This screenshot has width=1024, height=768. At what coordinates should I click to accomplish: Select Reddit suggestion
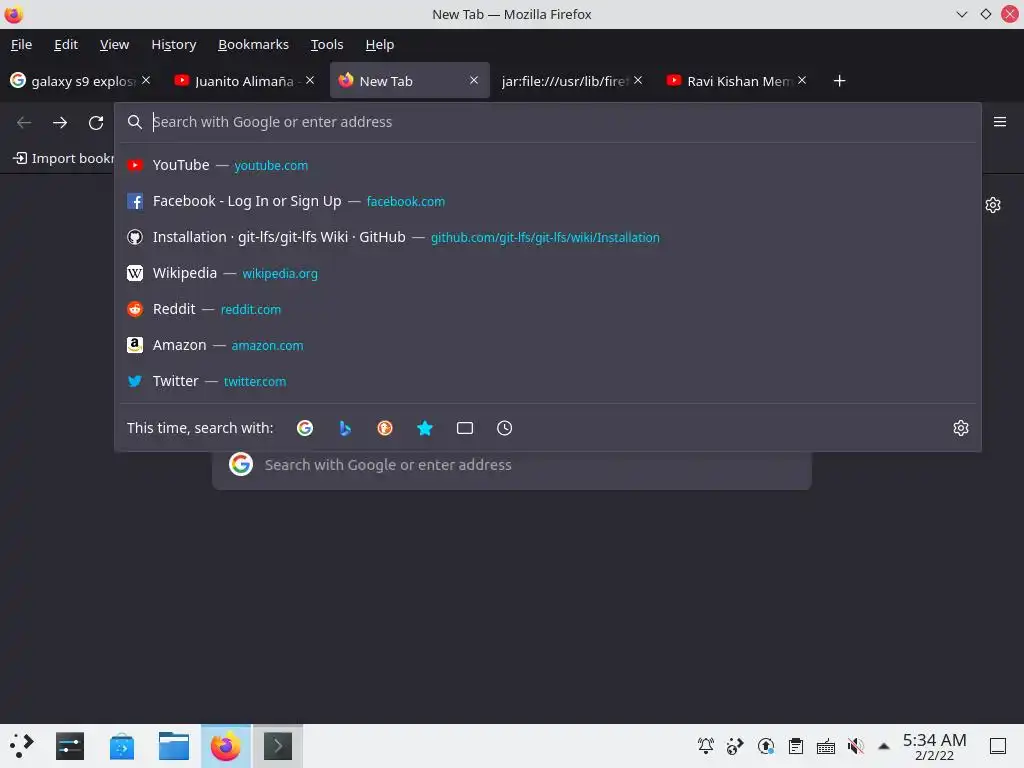[x=548, y=309]
